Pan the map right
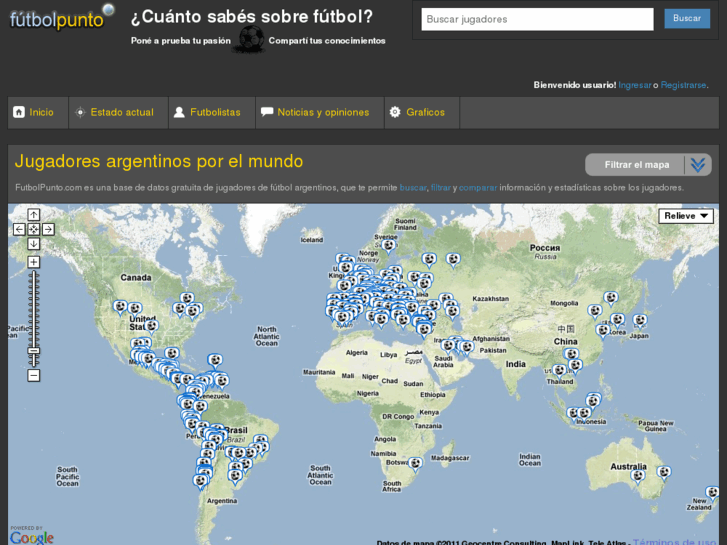727x545 pixels. click(48, 229)
